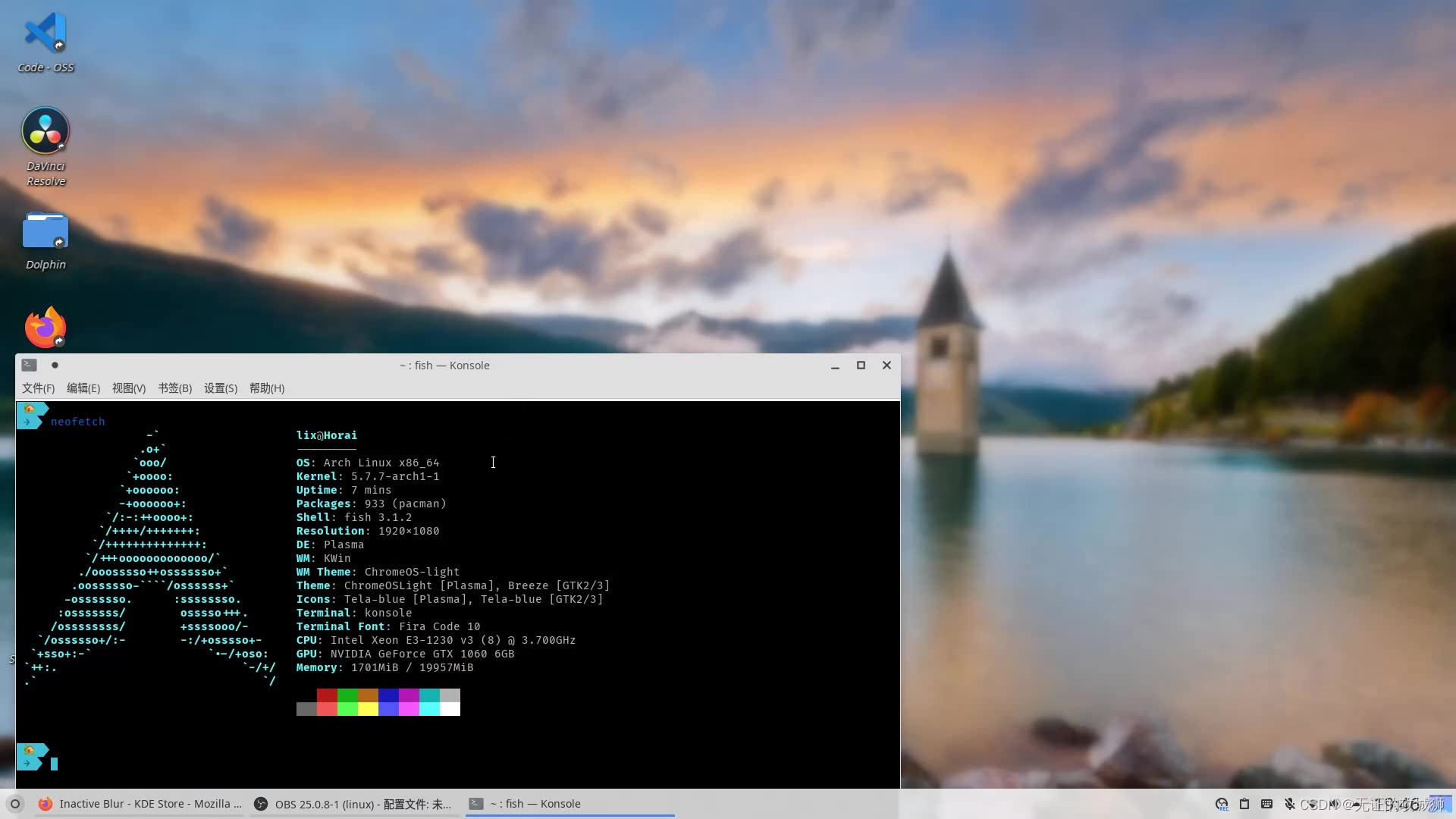Screen dimensions: 1456x819
Task: Open 文件(F) menu in Konsole
Action: point(38,388)
